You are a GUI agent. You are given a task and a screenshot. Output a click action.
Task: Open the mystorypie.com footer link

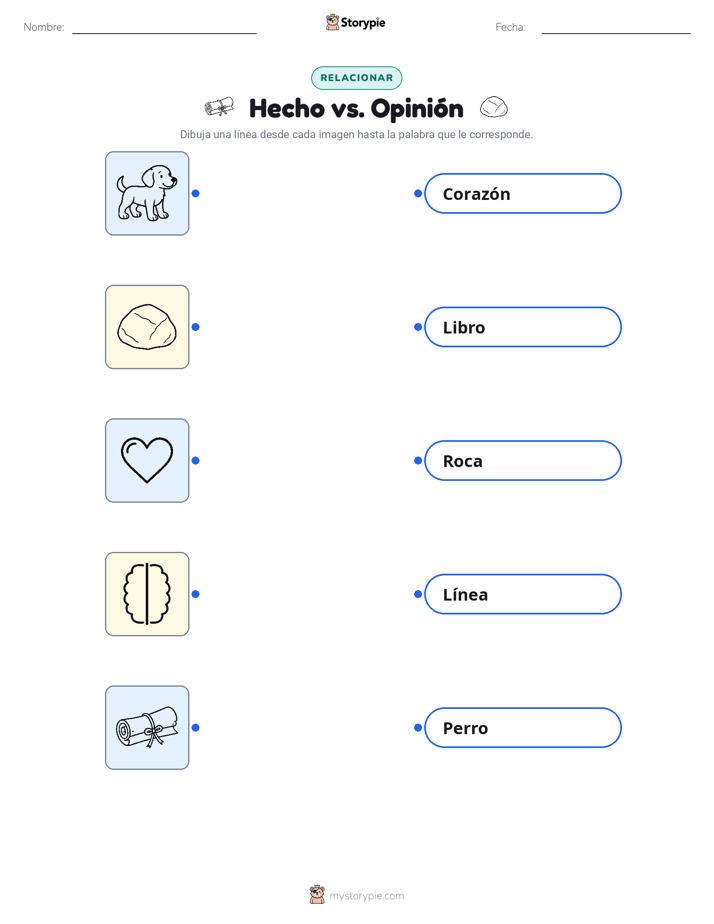(x=366, y=896)
